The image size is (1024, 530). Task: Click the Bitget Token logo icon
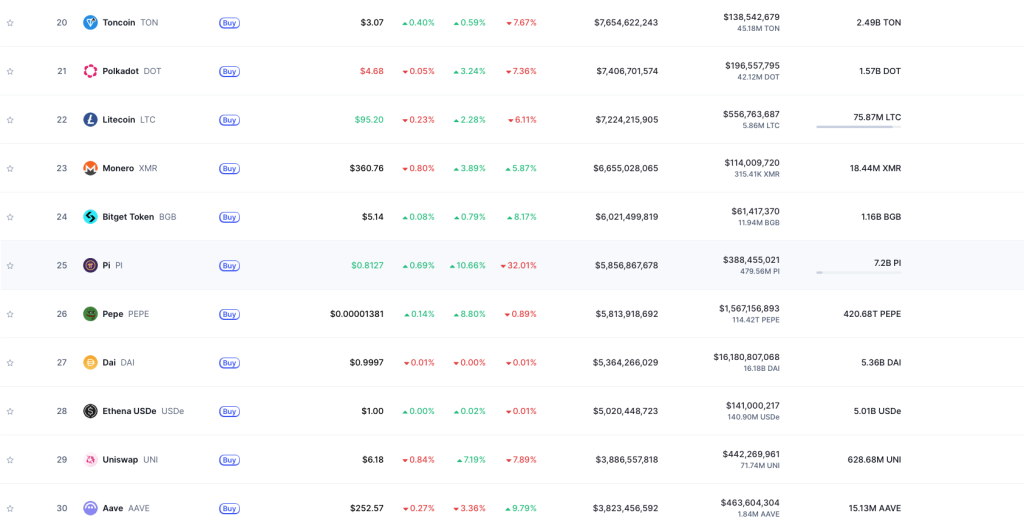[90, 217]
